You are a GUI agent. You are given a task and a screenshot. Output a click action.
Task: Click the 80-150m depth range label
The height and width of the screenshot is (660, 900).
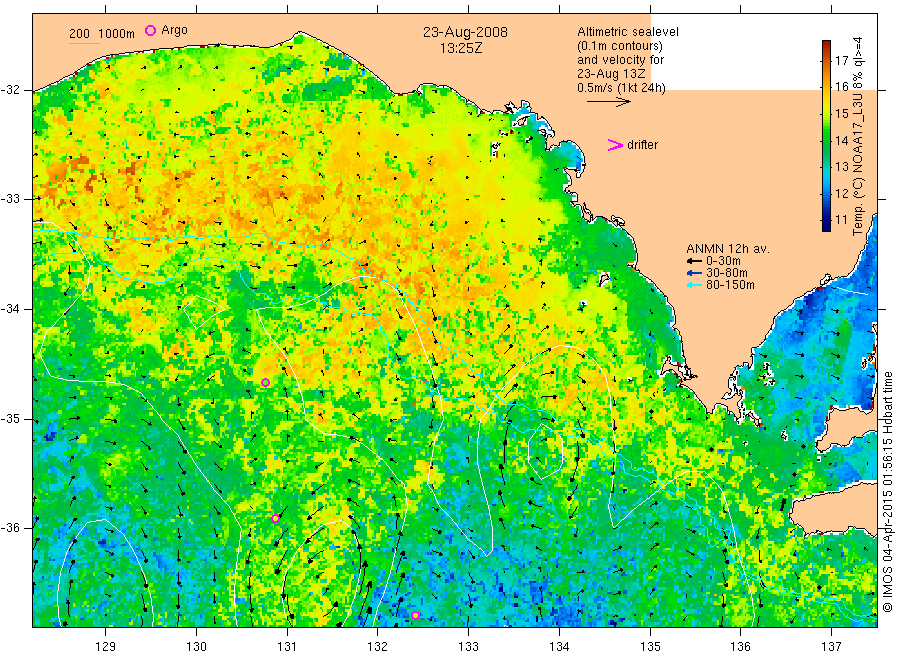point(730,285)
